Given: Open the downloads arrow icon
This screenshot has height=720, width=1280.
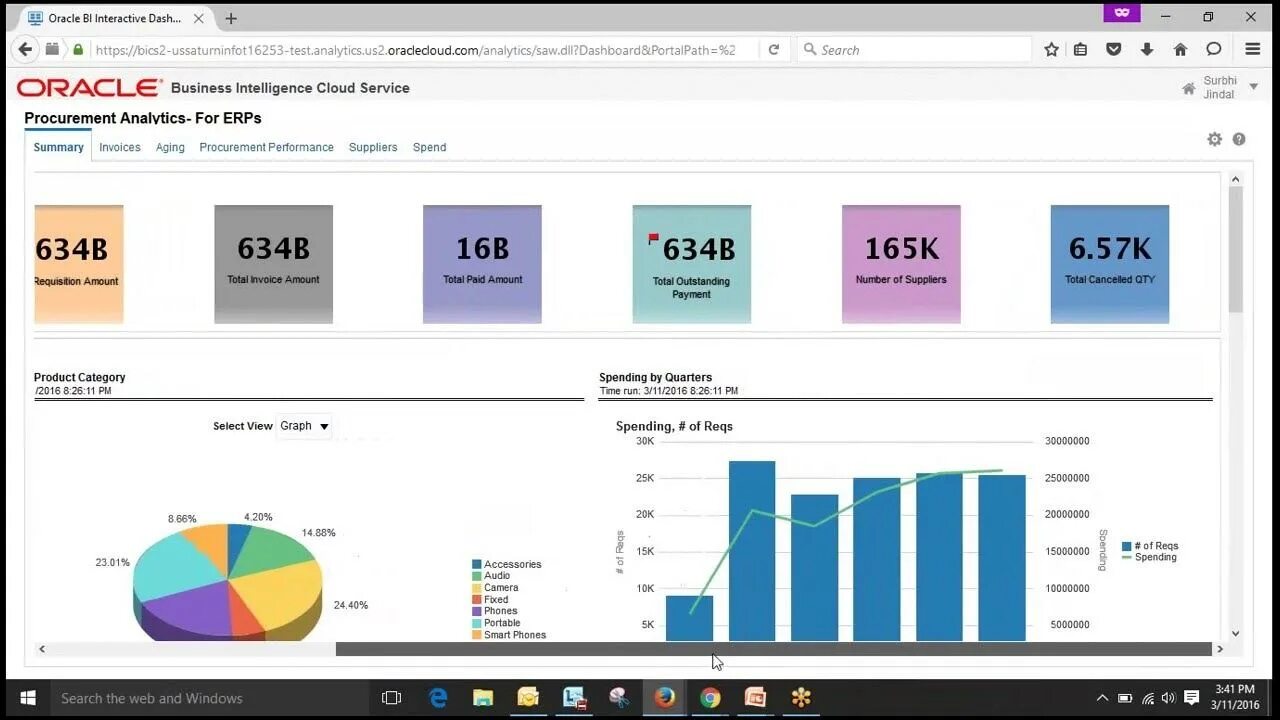Looking at the screenshot, I should tap(1147, 49).
